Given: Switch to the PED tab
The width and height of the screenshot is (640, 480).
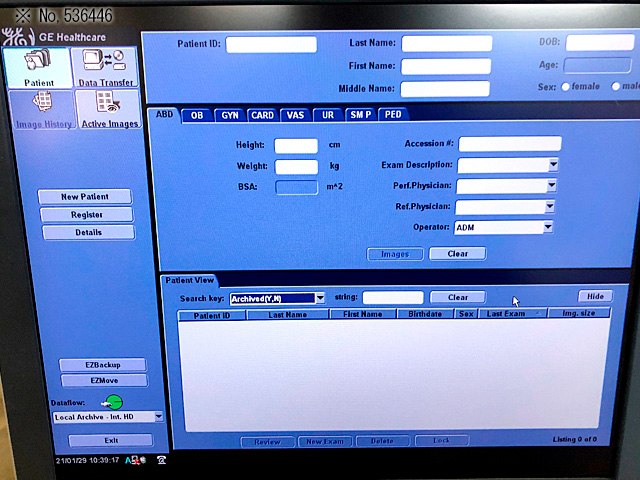Looking at the screenshot, I should tap(393, 115).
